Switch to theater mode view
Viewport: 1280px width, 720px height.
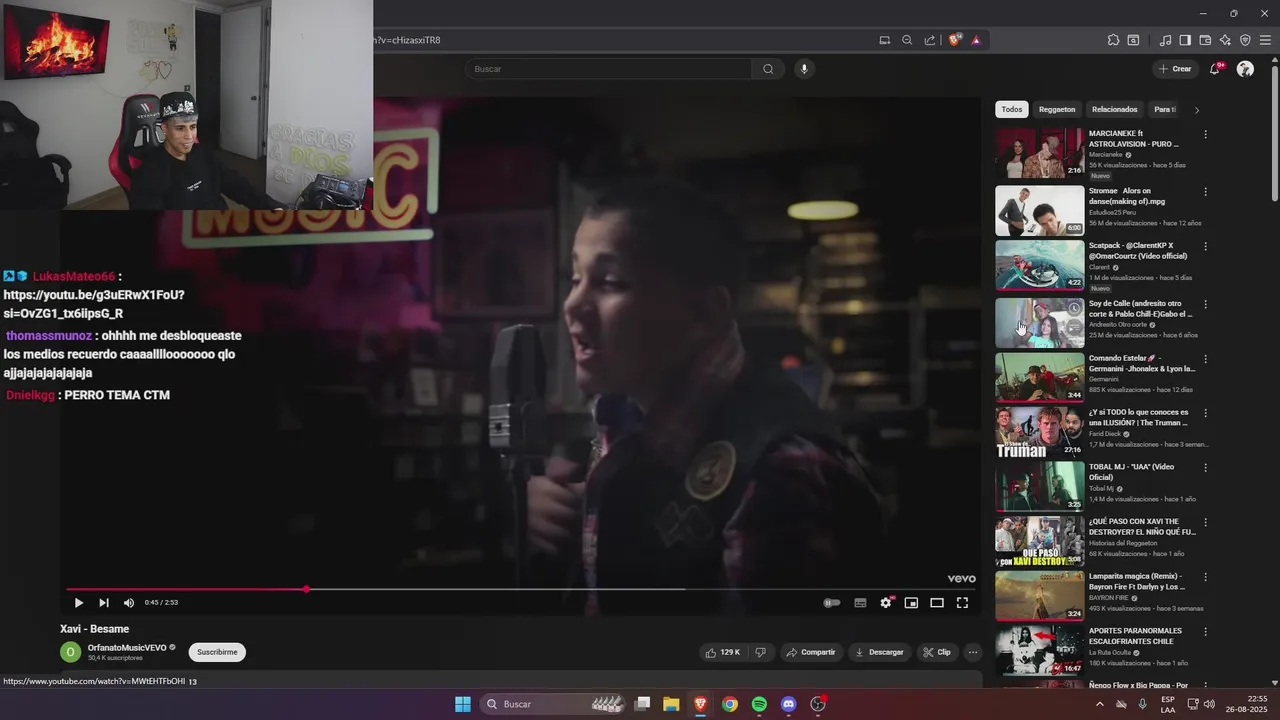(937, 603)
